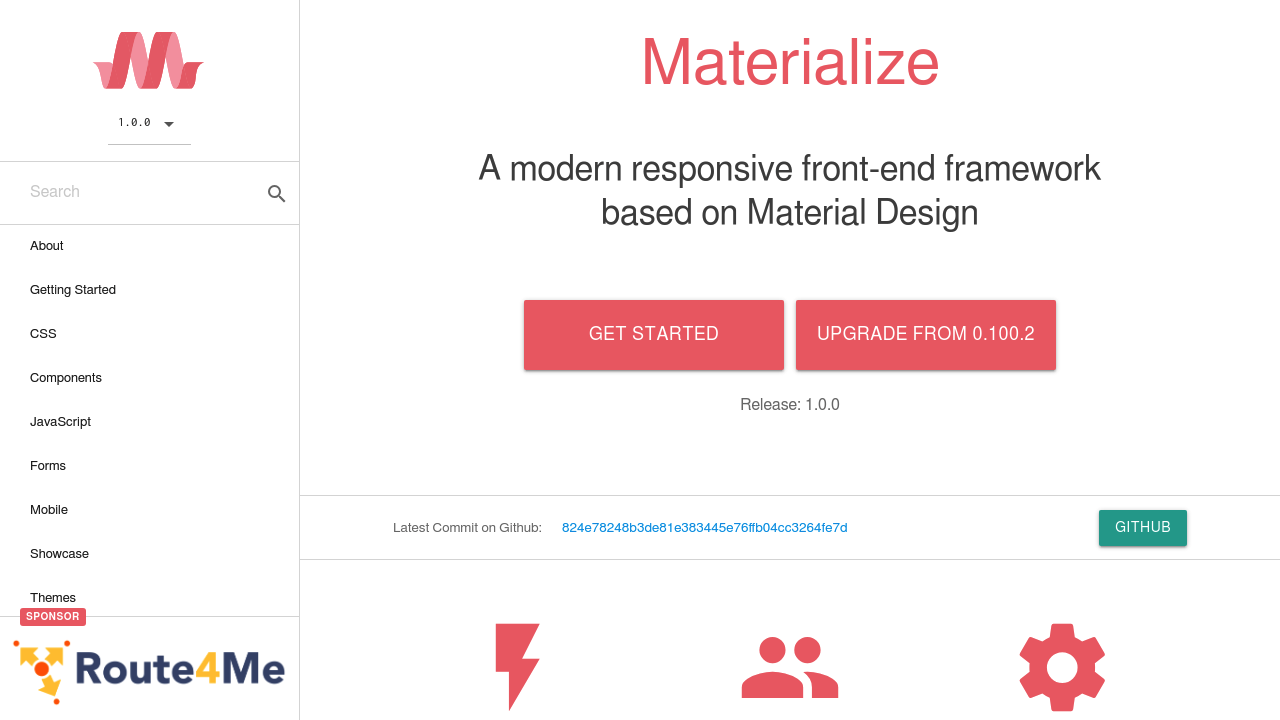This screenshot has height=720, width=1280.
Task: Click the search magnifier icon
Action: [277, 194]
